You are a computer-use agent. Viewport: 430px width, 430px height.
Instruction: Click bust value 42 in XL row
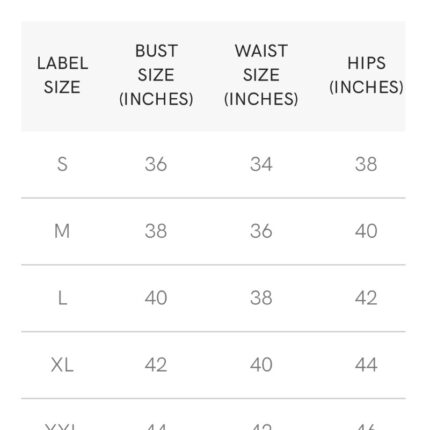(x=156, y=365)
